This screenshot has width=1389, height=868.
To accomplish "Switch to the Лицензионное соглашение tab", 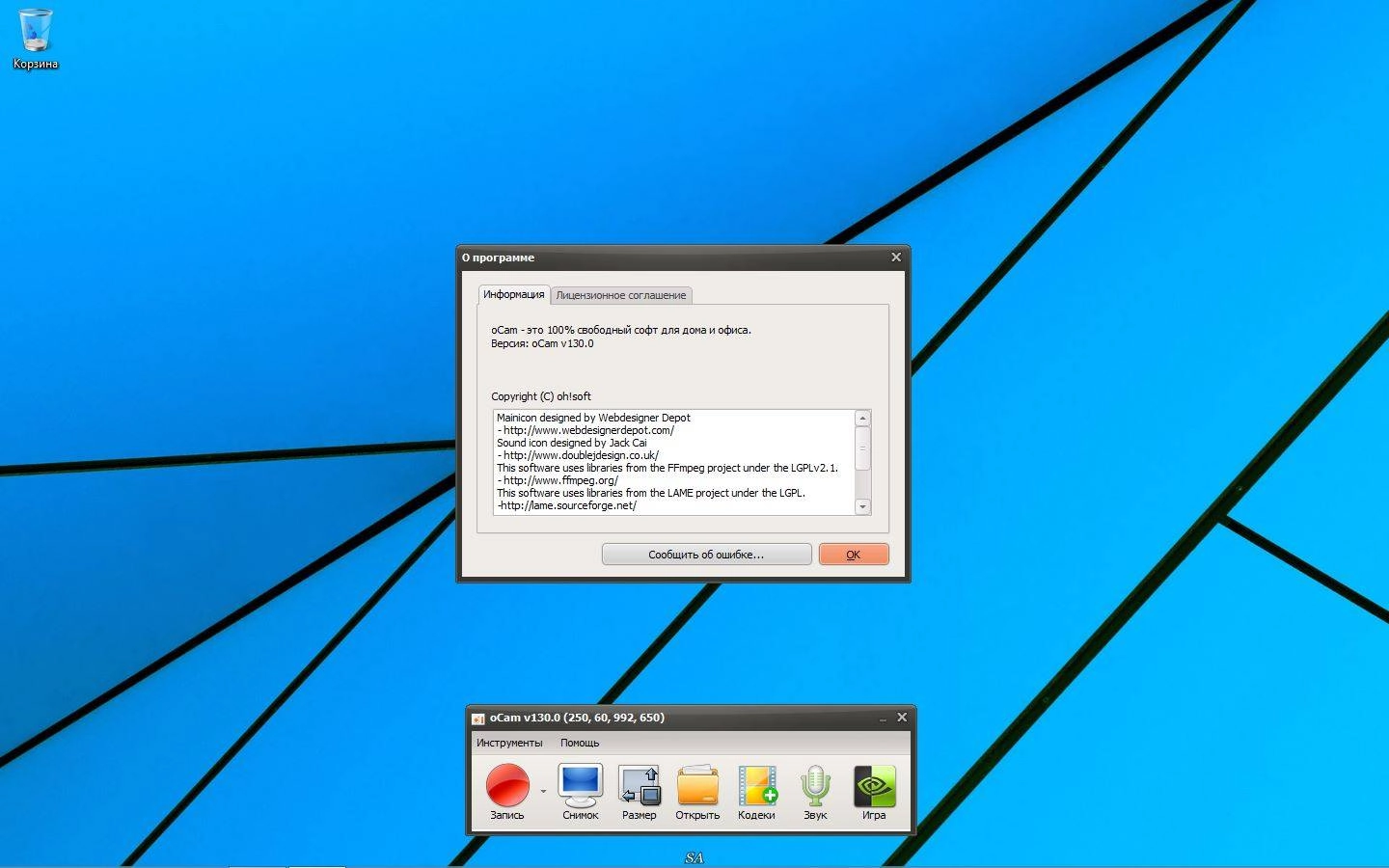I will coord(621,295).
